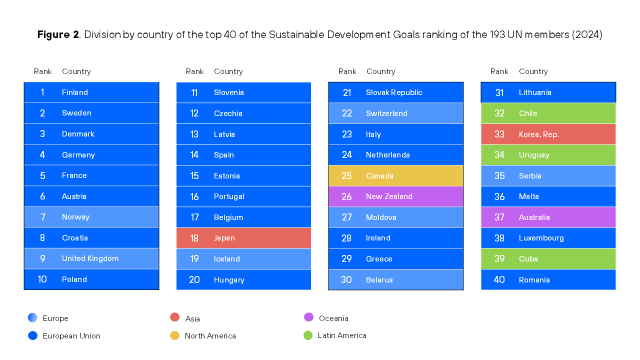Select the Australia rank 37 row

click(x=548, y=217)
